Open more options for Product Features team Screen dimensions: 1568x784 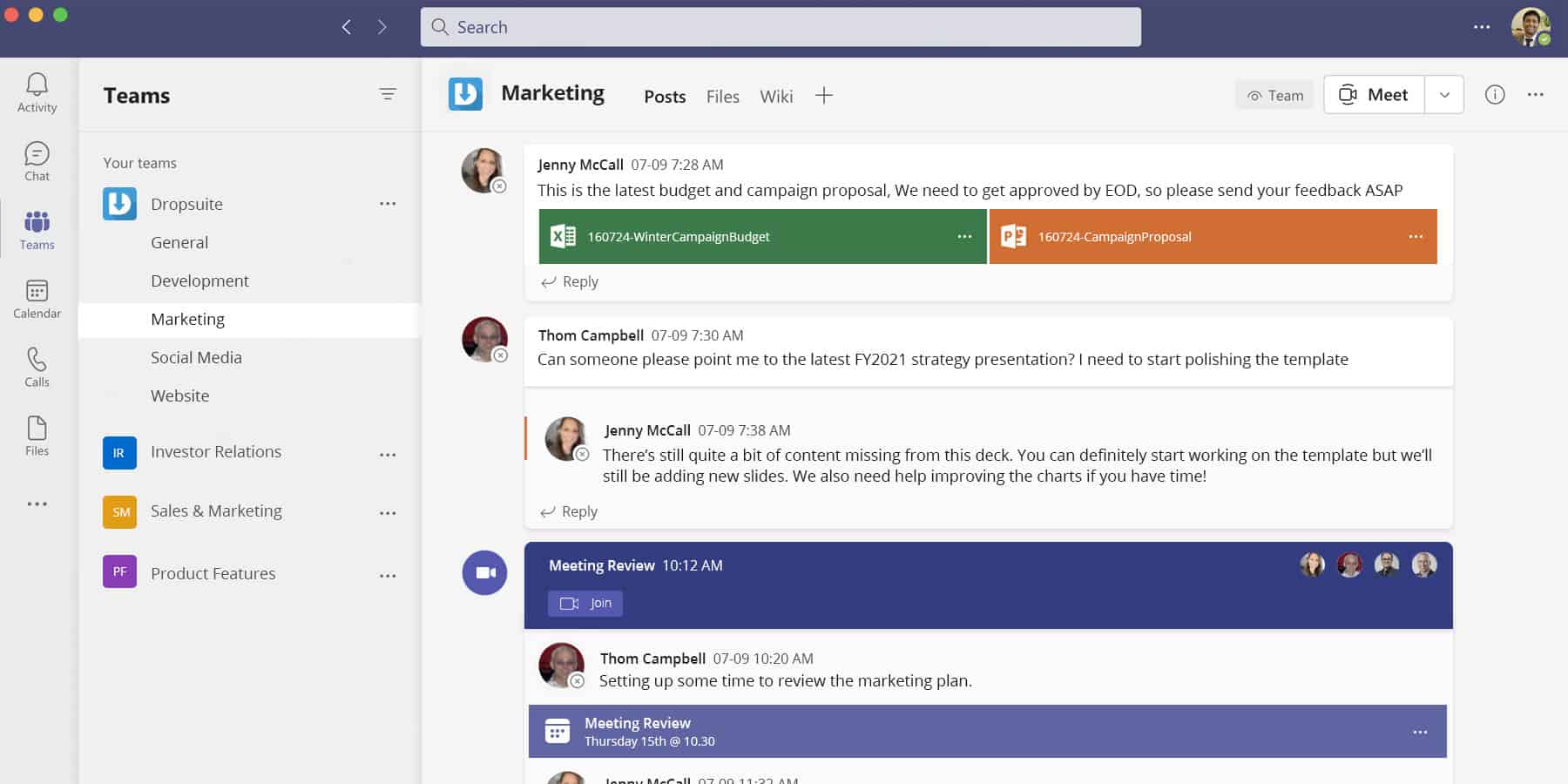(388, 576)
